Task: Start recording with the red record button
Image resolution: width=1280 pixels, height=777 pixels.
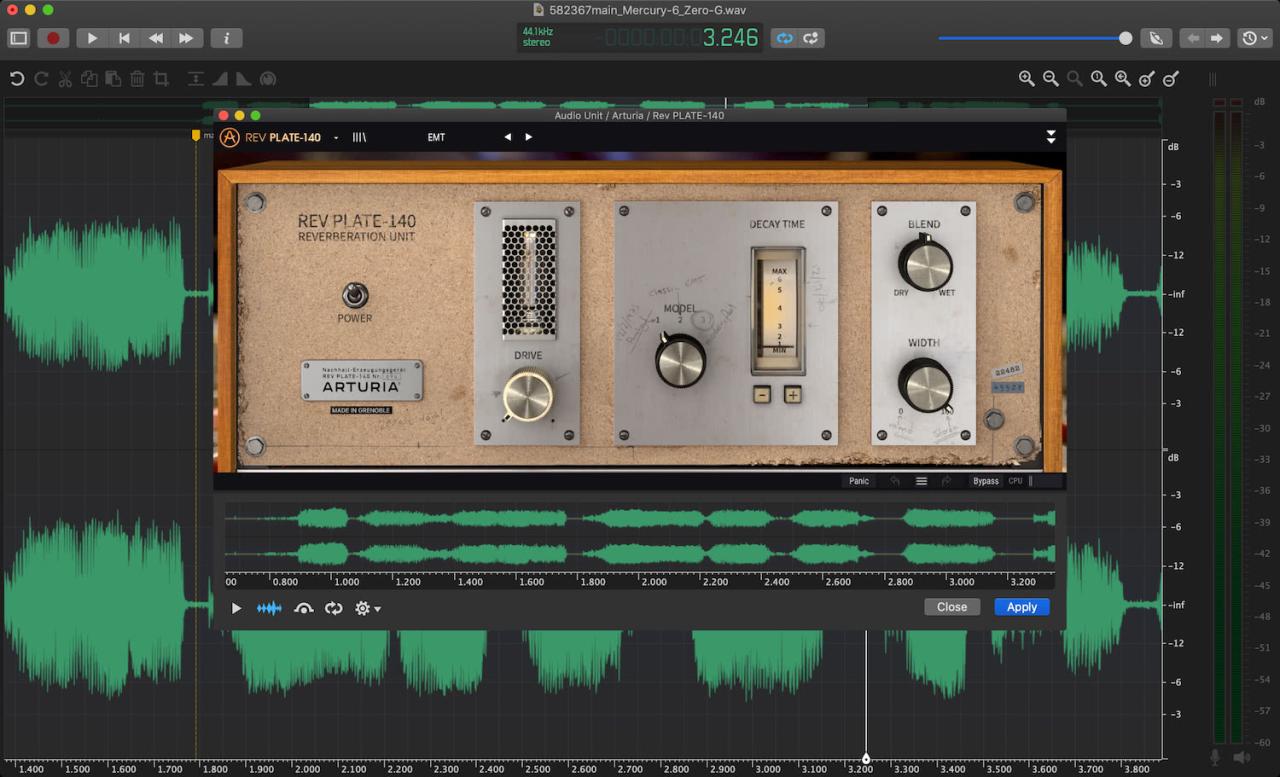Action: point(53,38)
